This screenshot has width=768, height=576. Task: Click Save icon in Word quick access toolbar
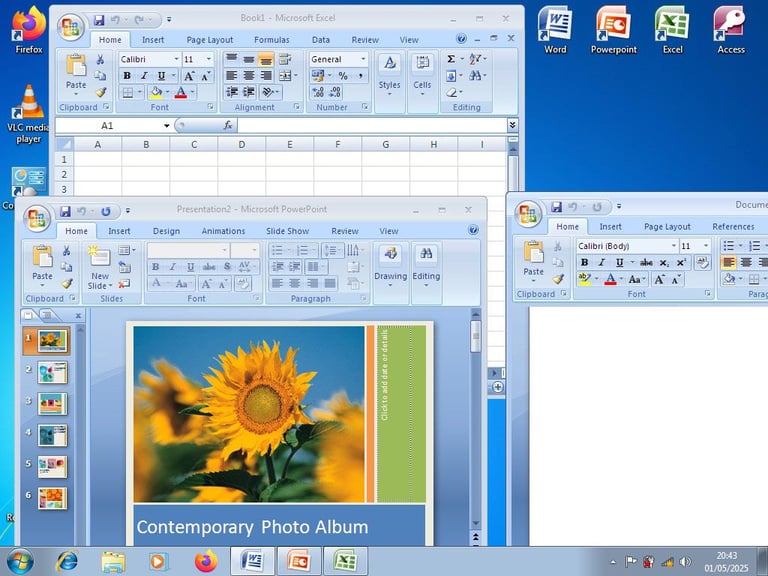coord(556,207)
